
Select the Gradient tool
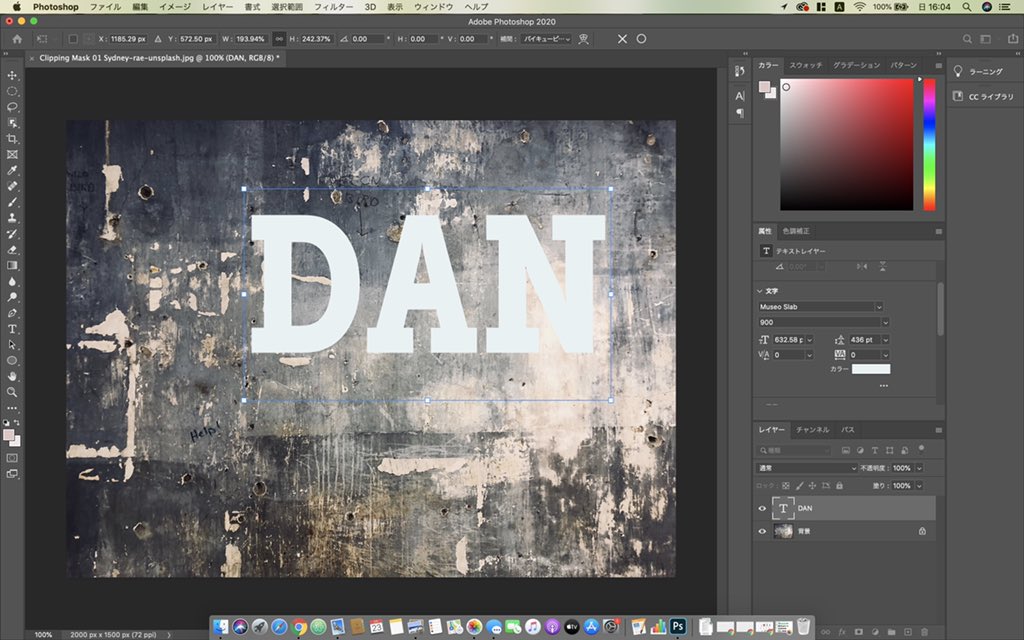[x=12, y=265]
